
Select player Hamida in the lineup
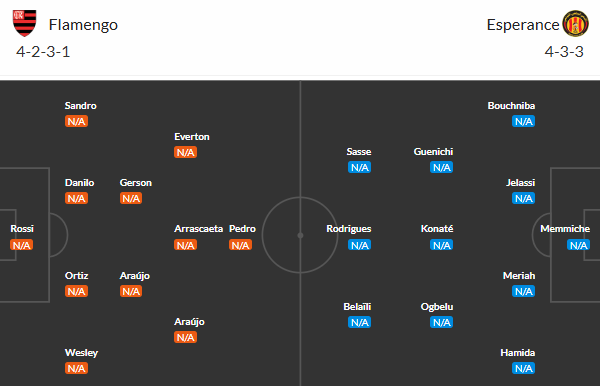pos(517,353)
